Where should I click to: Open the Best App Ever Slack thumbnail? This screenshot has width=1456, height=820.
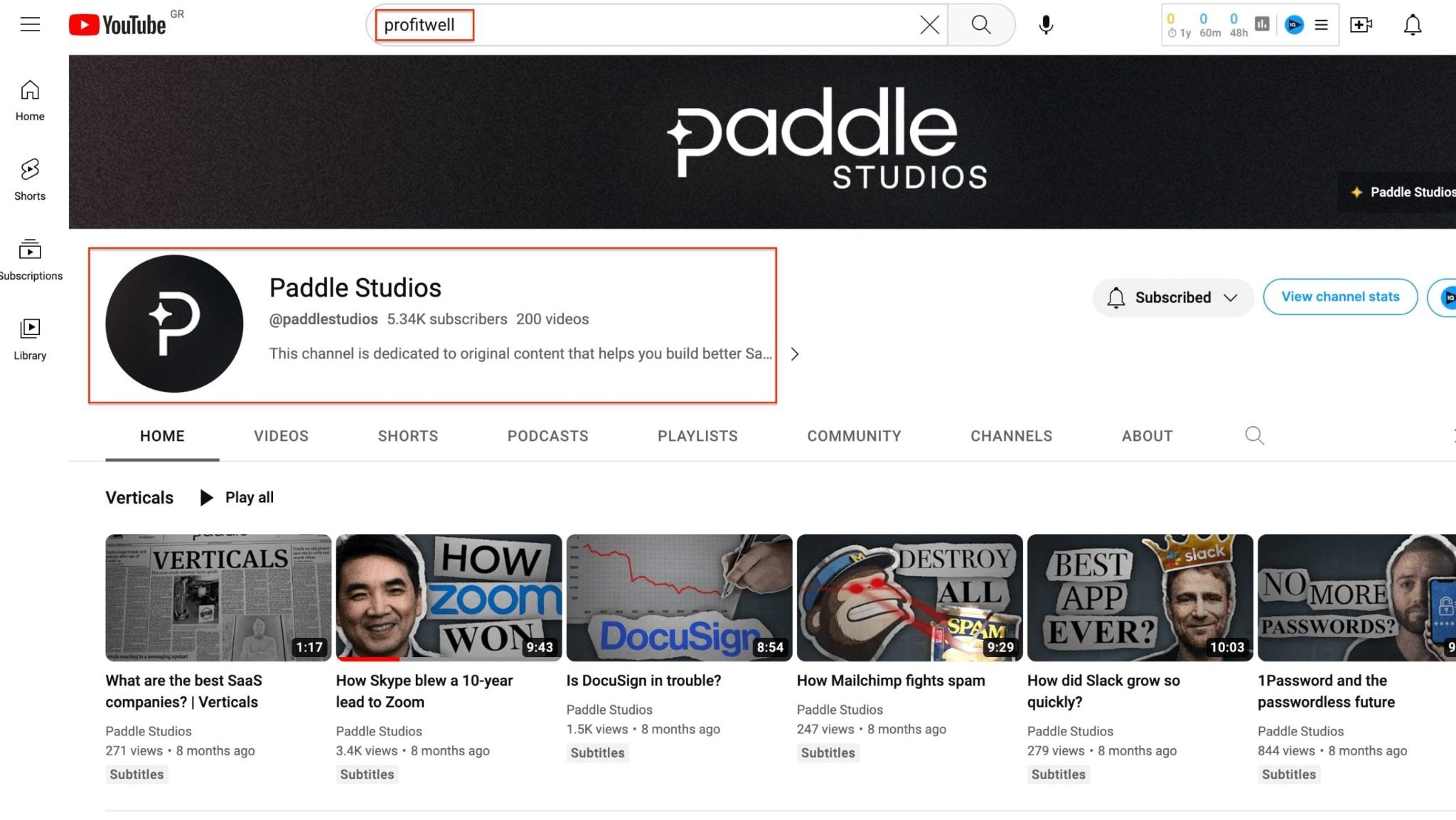tap(1140, 597)
